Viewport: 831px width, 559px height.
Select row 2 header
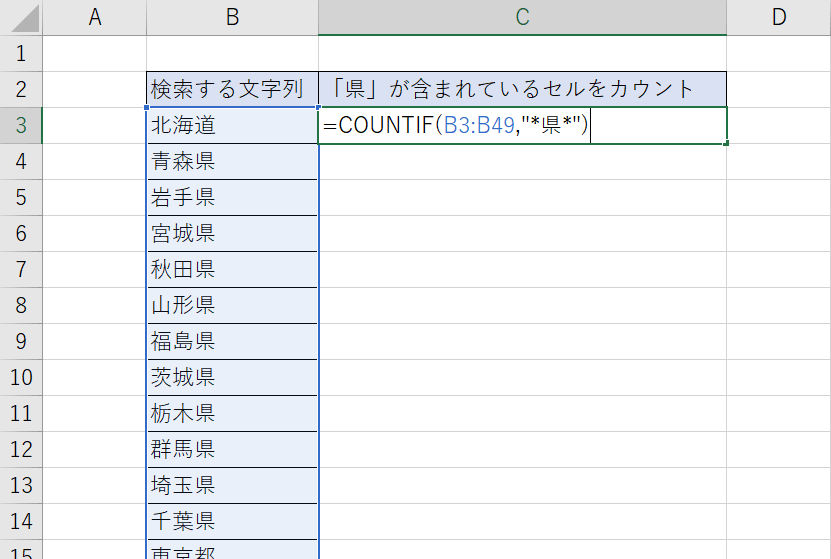tap(21, 90)
